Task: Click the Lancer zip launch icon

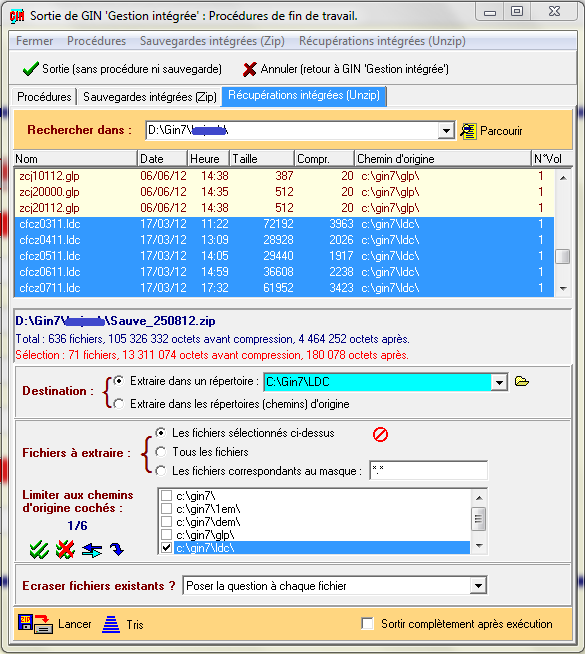Action: 35,624
